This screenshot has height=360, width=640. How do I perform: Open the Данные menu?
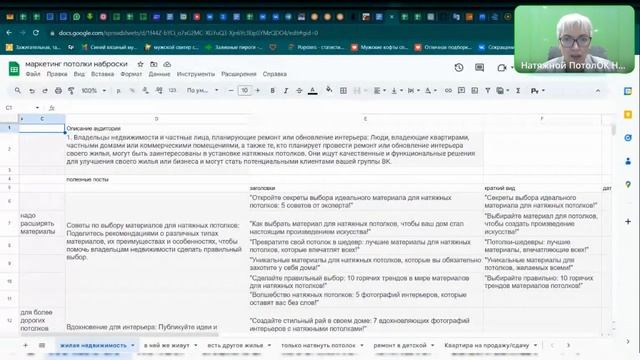pos(159,74)
